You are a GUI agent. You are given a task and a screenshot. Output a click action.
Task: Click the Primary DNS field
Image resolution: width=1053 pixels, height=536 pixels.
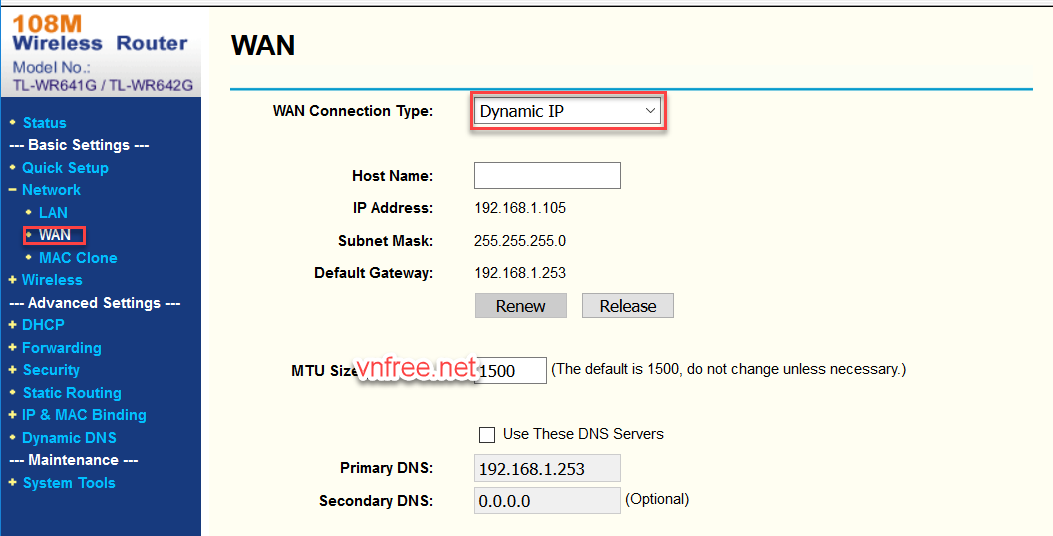pyautogui.click(x=547, y=468)
